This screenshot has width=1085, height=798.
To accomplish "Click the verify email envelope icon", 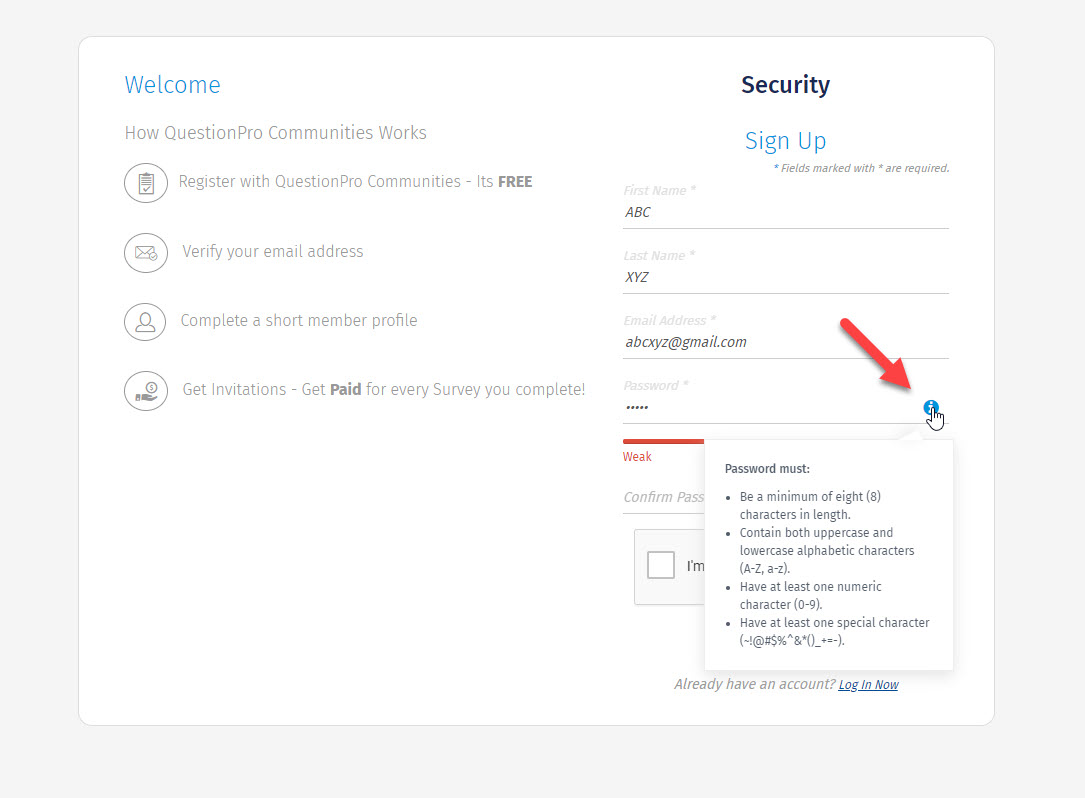I will coord(146,253).
